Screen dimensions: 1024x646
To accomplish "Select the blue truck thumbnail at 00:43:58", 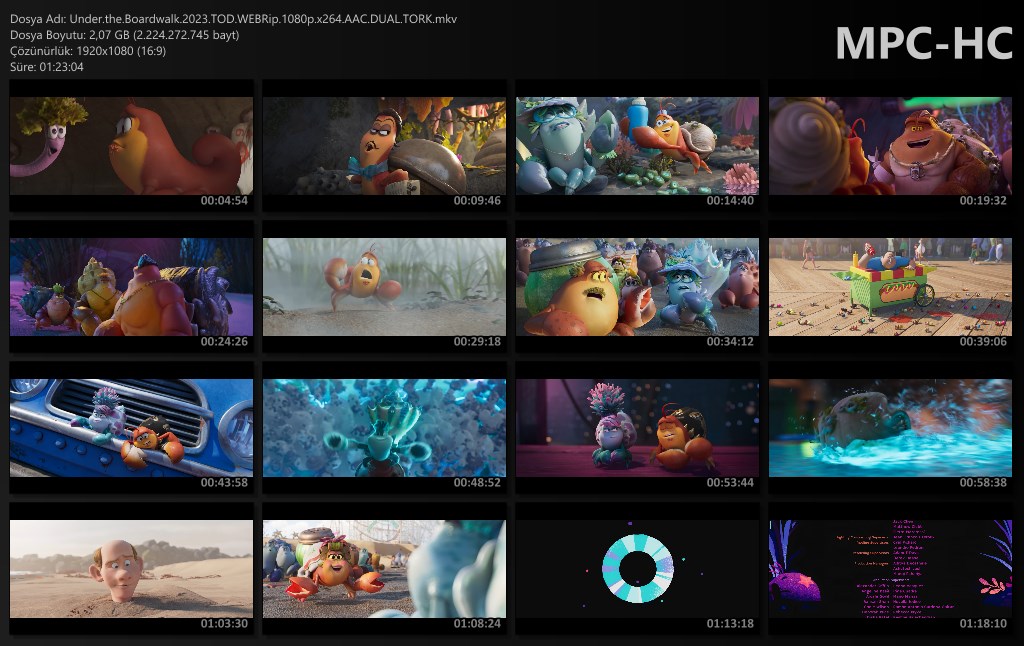I will (x=131, y=428).
